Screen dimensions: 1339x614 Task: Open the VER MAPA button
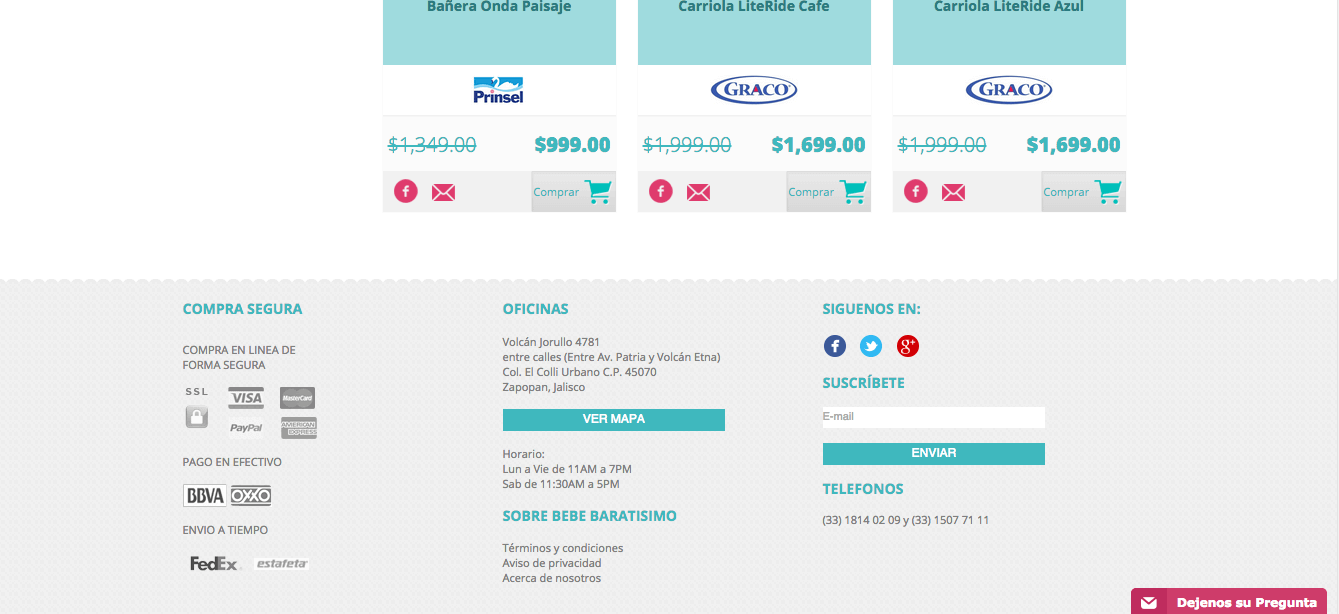pos(614,419)
